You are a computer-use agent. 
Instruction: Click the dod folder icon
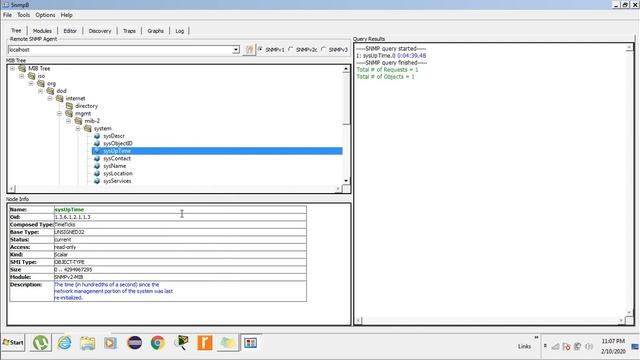click(x=50, y=91)
